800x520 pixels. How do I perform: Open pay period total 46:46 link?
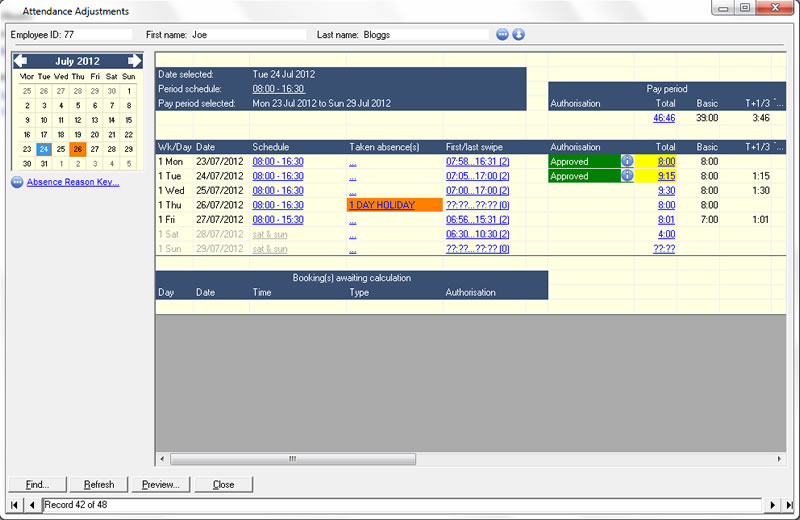point(664,118)
